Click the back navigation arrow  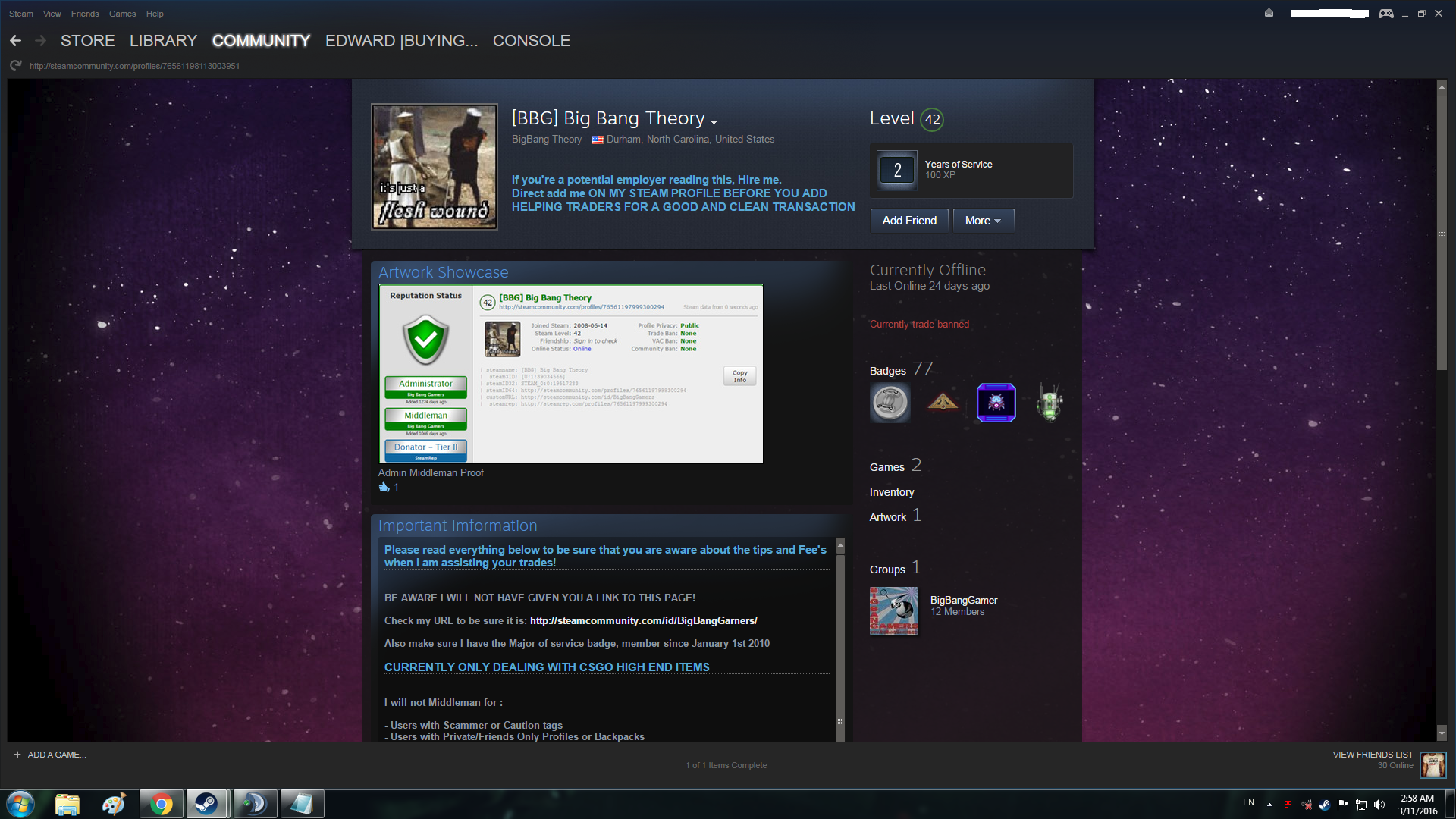pos(15,41)
